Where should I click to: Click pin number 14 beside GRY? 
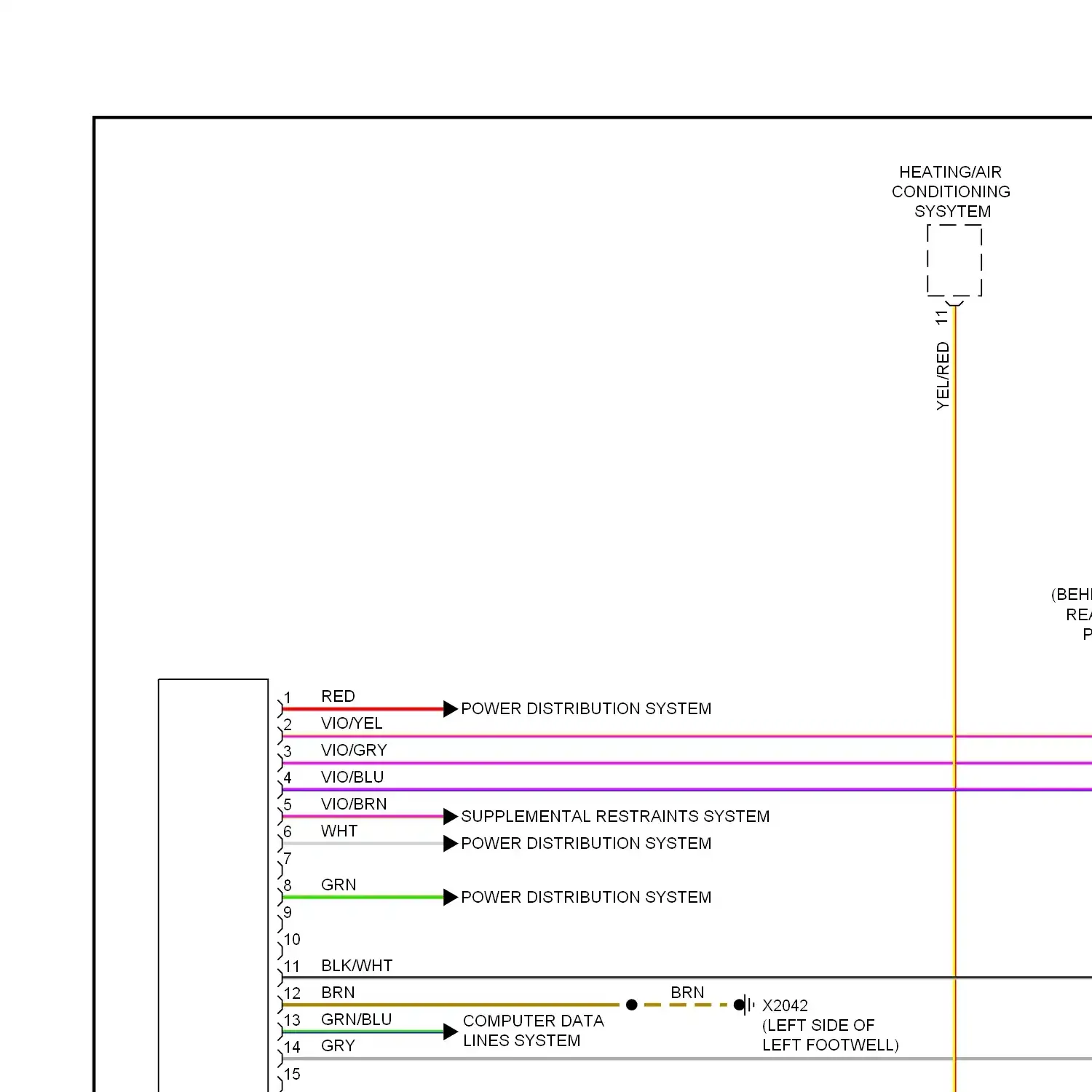click(x=292, y=1047)
